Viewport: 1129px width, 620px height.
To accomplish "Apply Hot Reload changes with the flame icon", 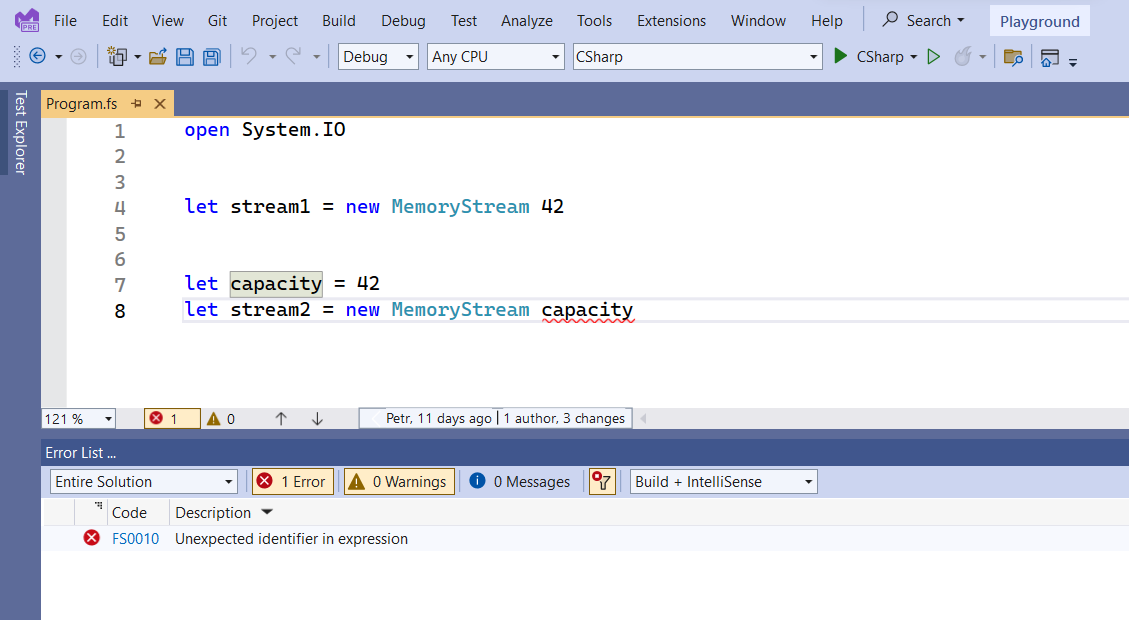I will pyautogui.click(x=963, y=56).
